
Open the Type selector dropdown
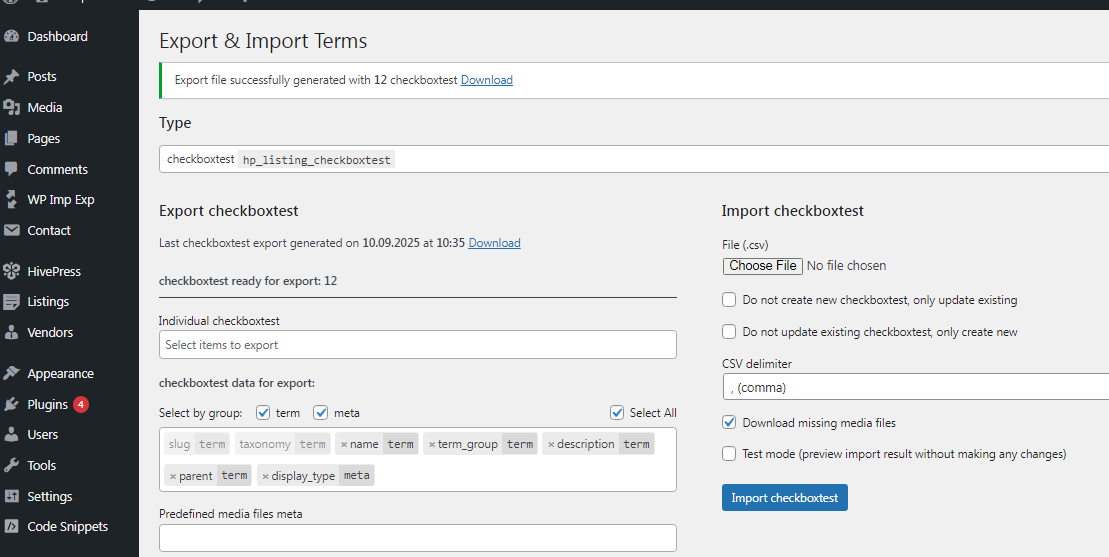(633, 159)
